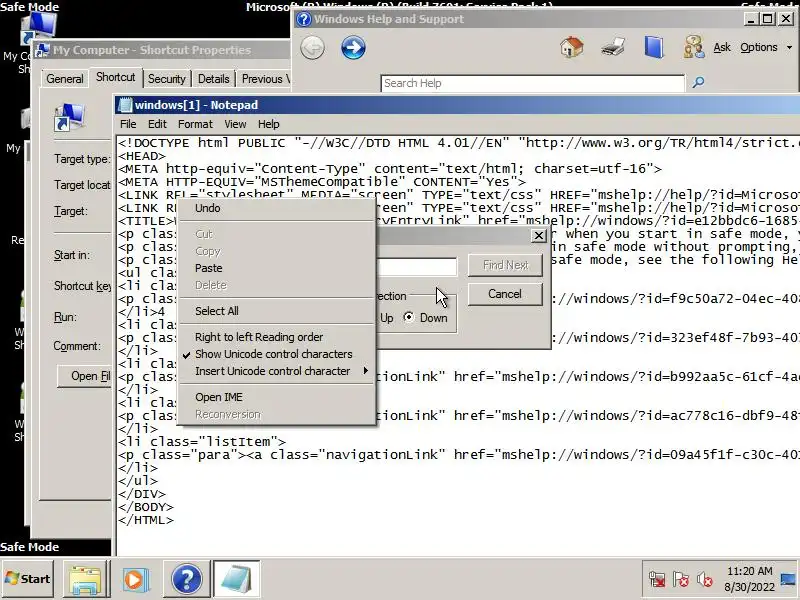Open Action Center flag tray icon
This screenshot has height=600, width=800.
[681, 580]
